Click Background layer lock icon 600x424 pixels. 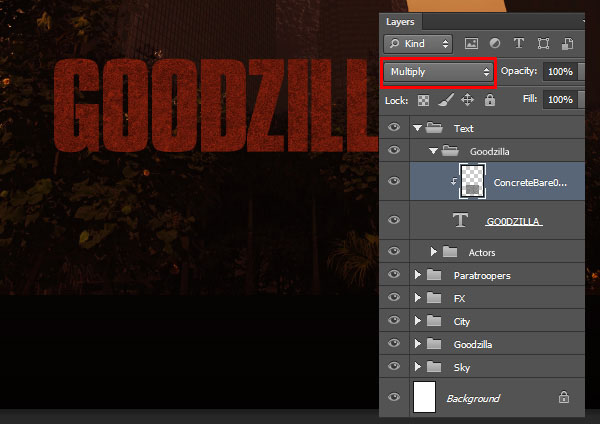pos(564,397)
